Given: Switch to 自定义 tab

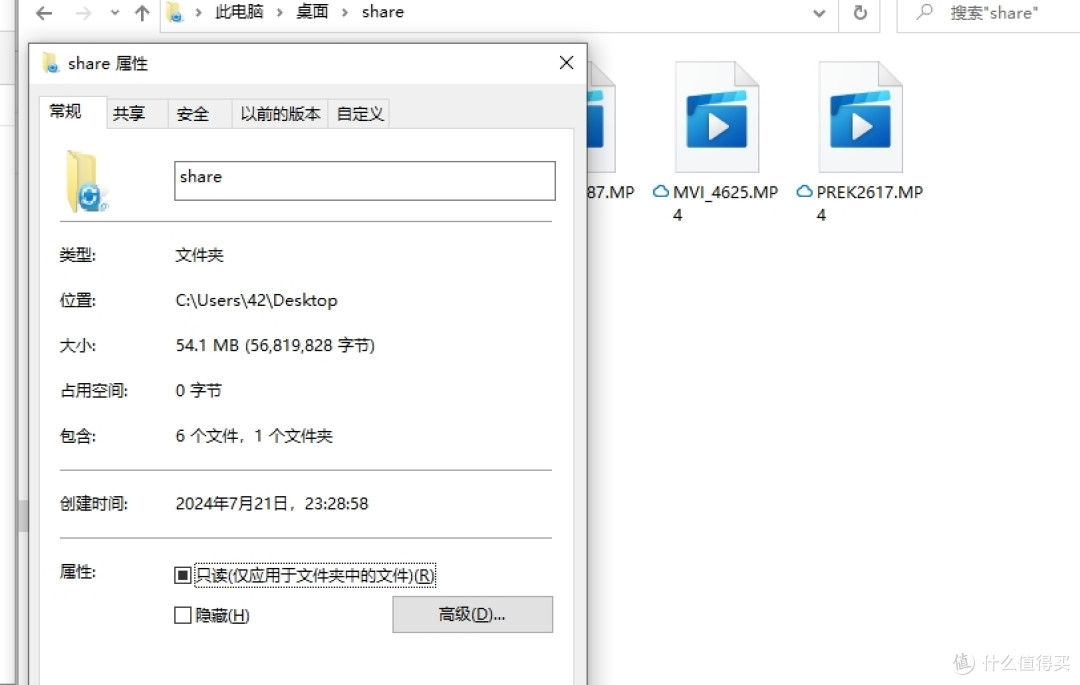Looking at the screenshot, I should (x=360, y=114).
